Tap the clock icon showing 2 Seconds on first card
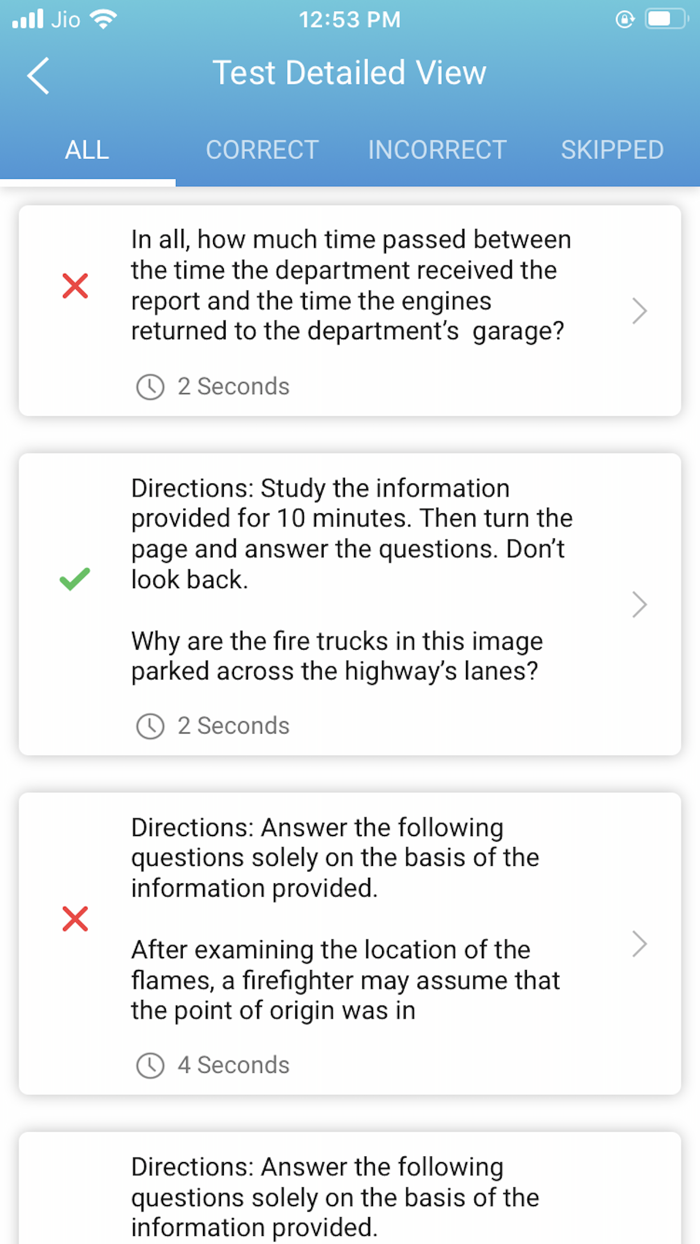Image resolution: width=700 pixels, height=1244 pixels. [150, 386]
